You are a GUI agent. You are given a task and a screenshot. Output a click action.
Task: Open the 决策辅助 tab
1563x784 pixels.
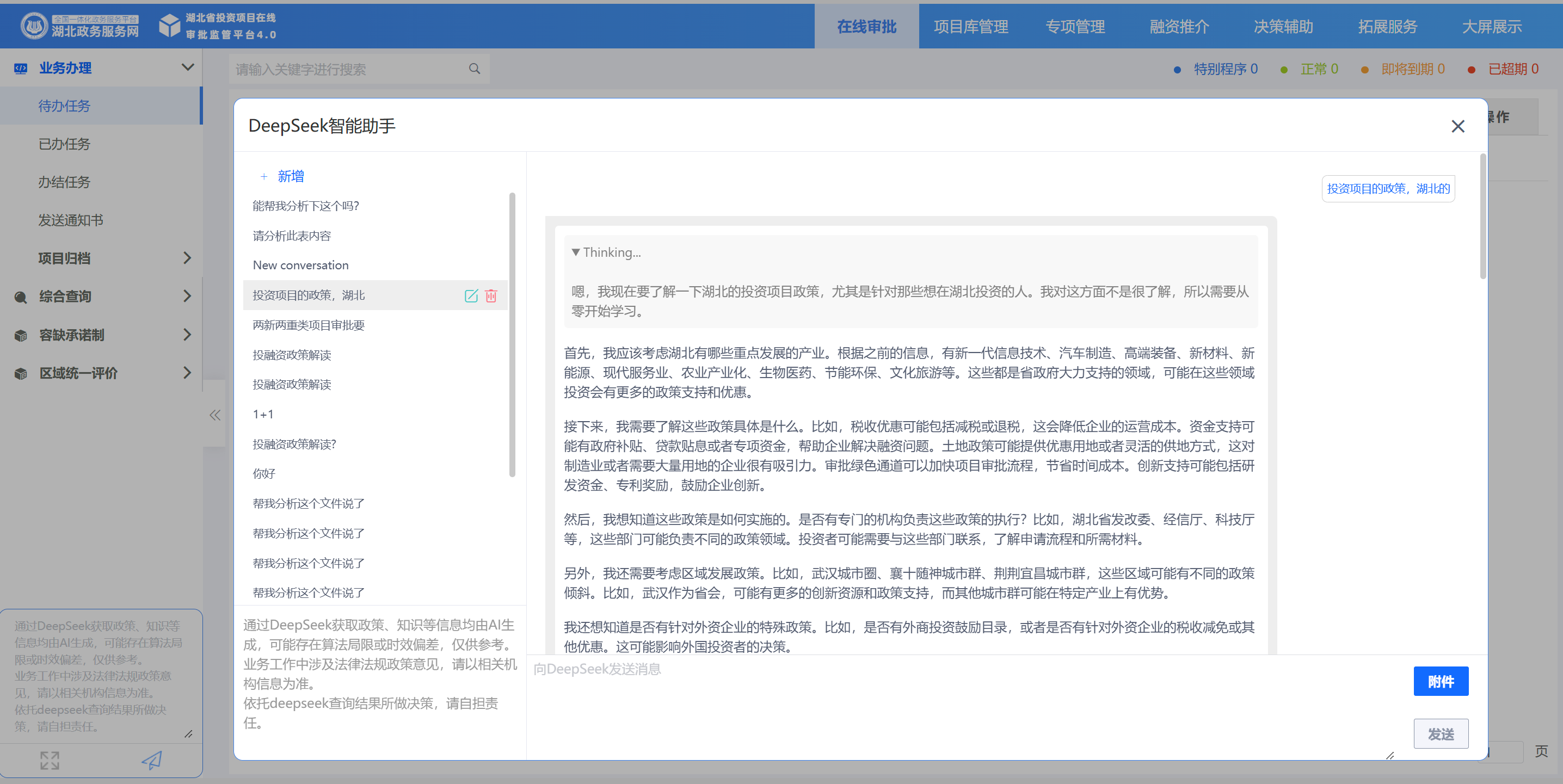(1283, 27)
